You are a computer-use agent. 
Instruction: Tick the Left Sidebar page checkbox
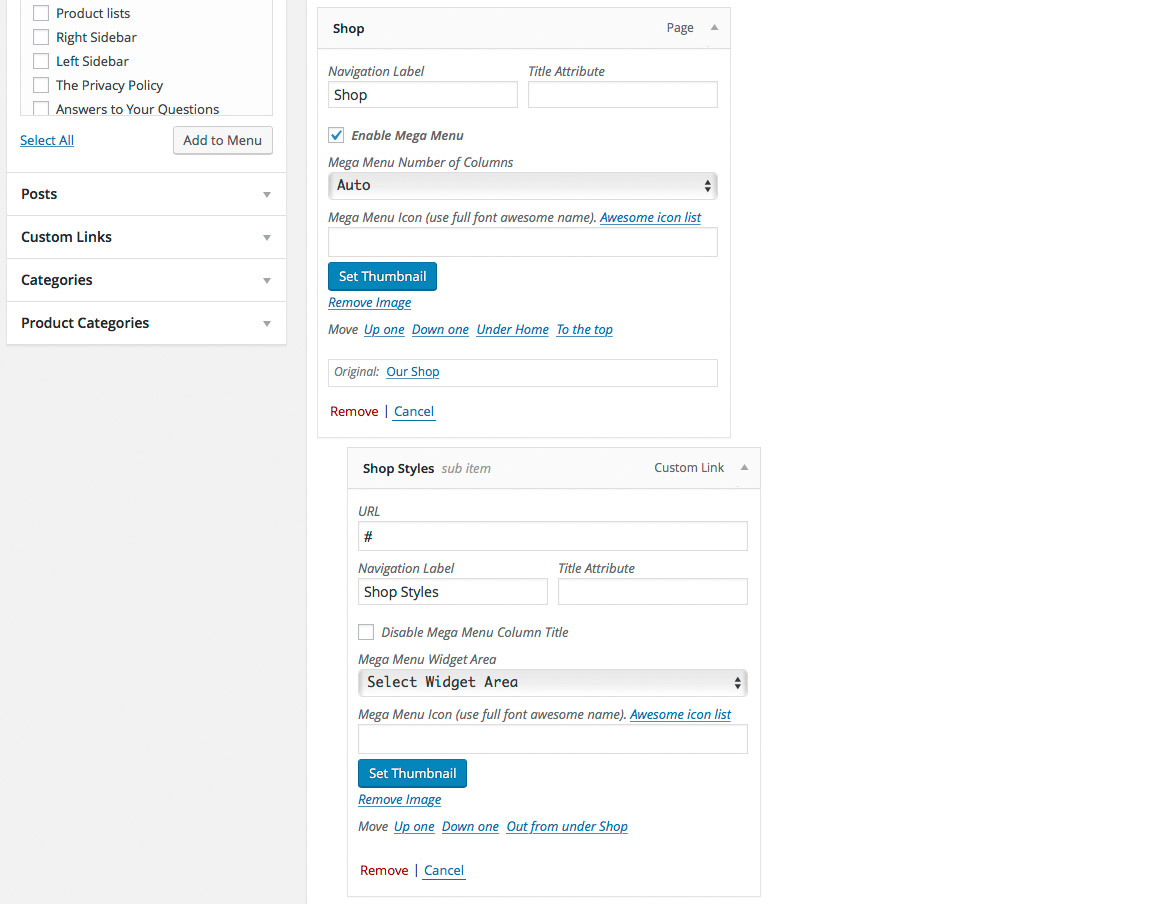tap(41, 61)
